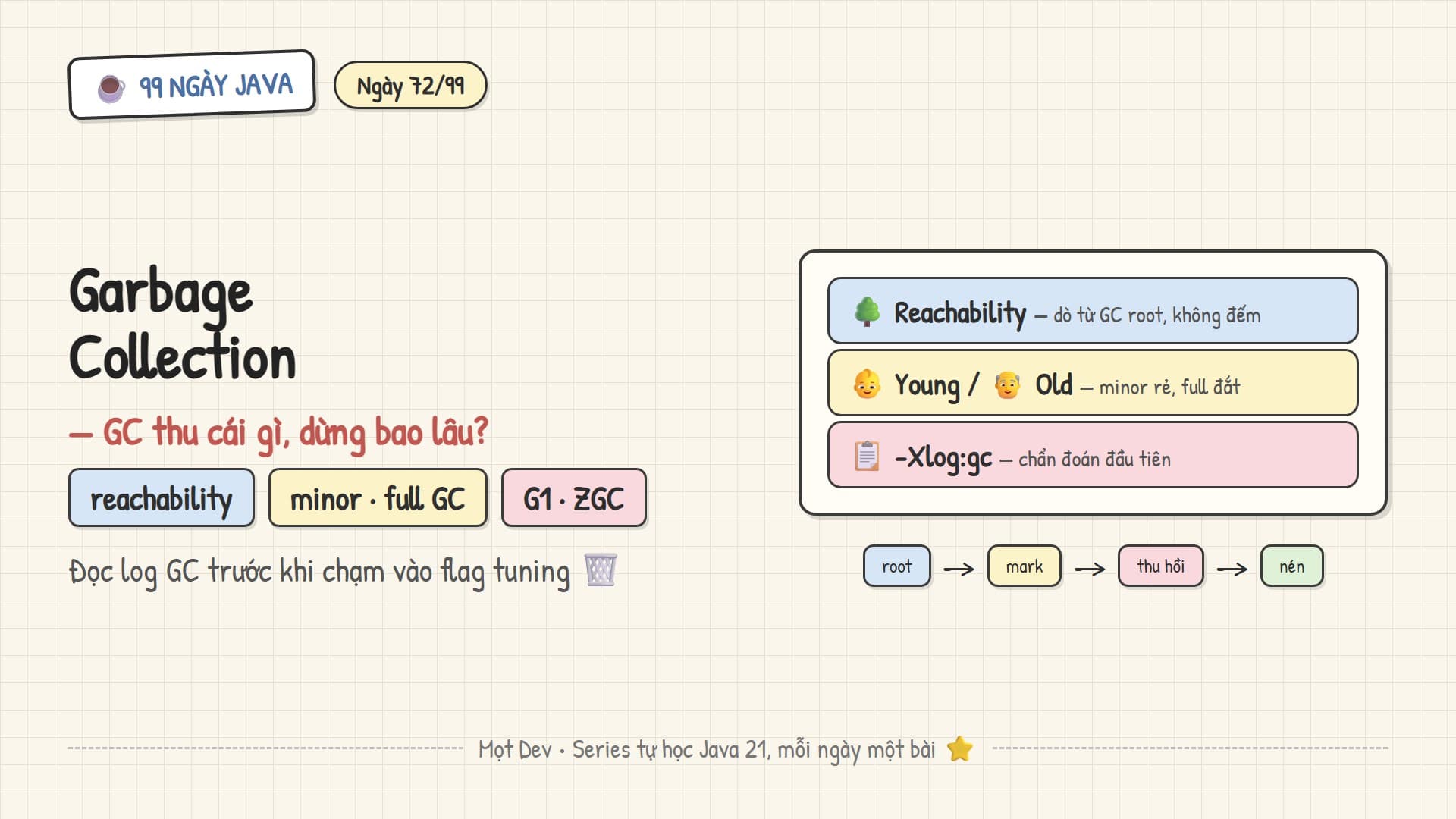Click the G1 · ZGC tag

(574, 498)
